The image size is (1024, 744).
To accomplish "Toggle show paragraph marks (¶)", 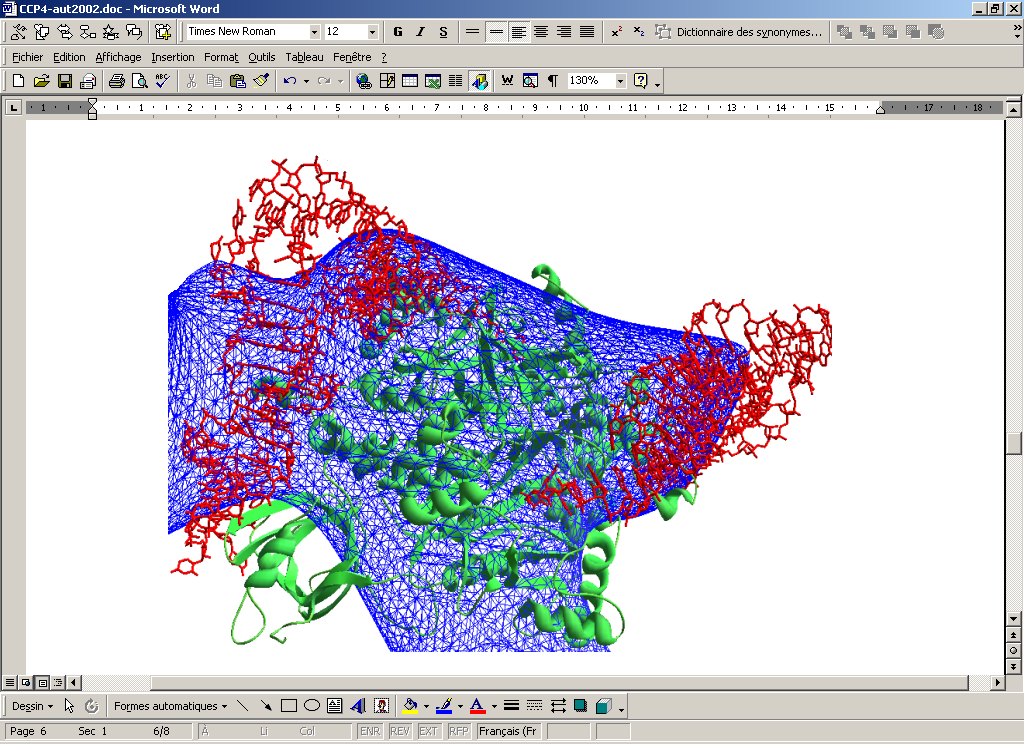I will (552, 81).
